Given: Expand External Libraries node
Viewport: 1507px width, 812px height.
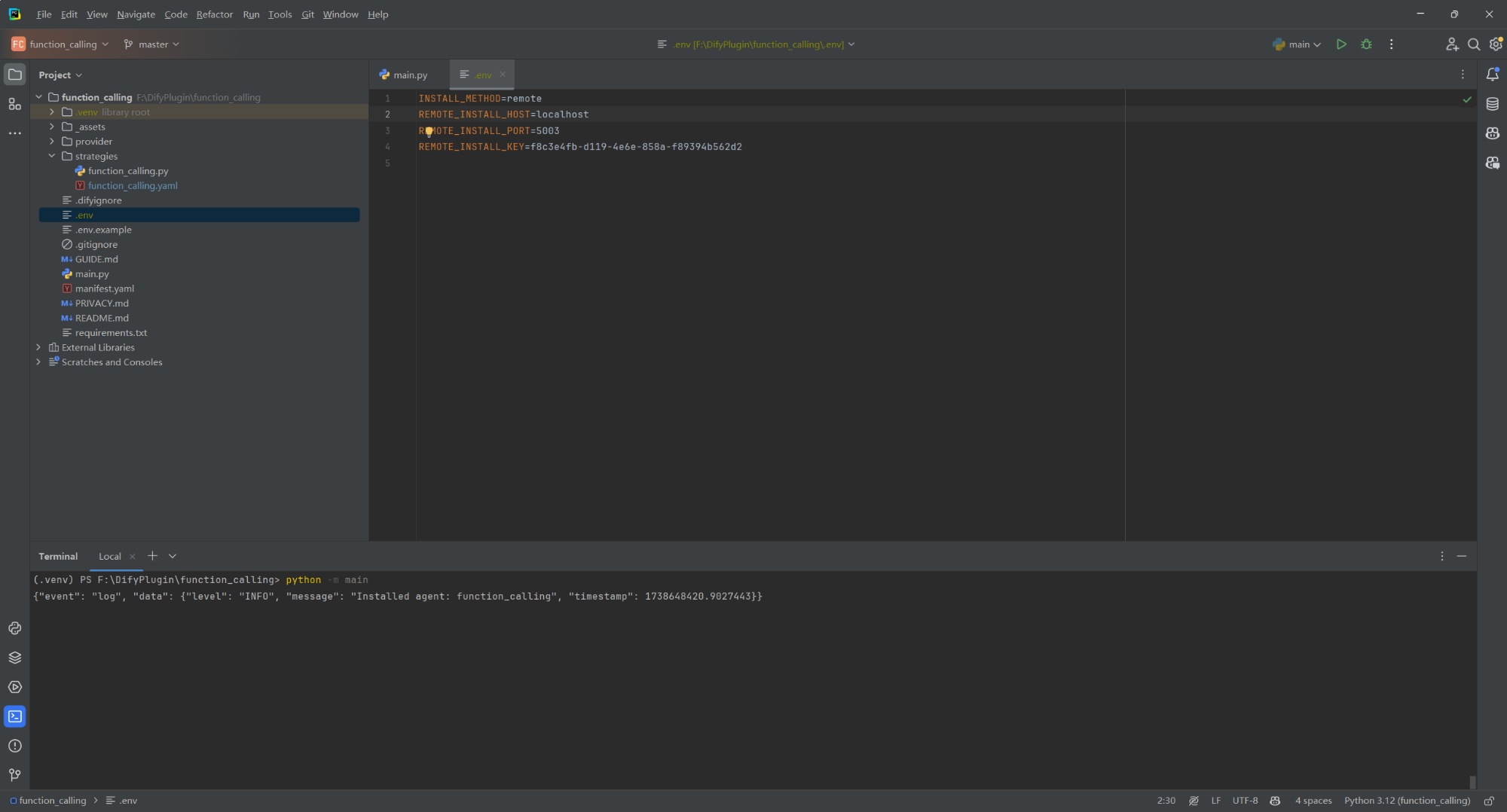Looking at the screenshot, I should click(38, 347).
